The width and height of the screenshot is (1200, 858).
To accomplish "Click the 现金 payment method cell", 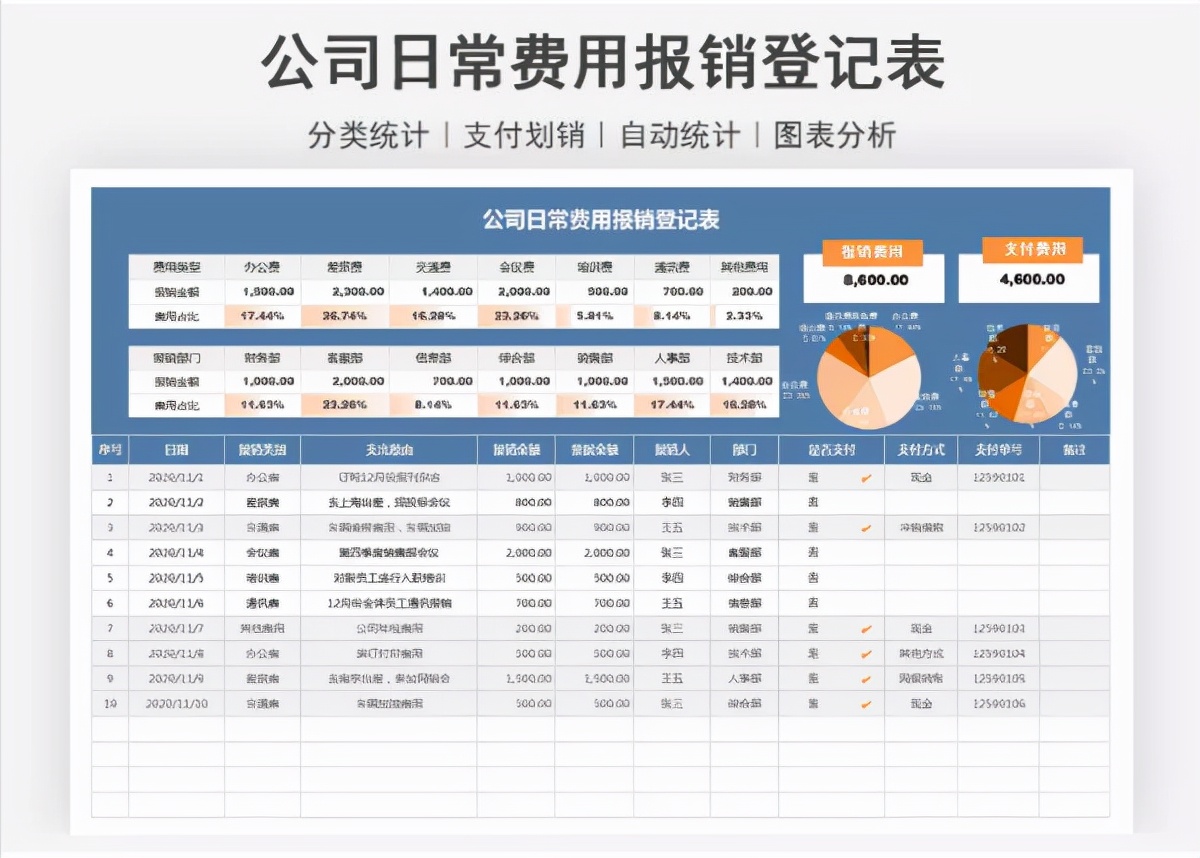I will point(919,477).
